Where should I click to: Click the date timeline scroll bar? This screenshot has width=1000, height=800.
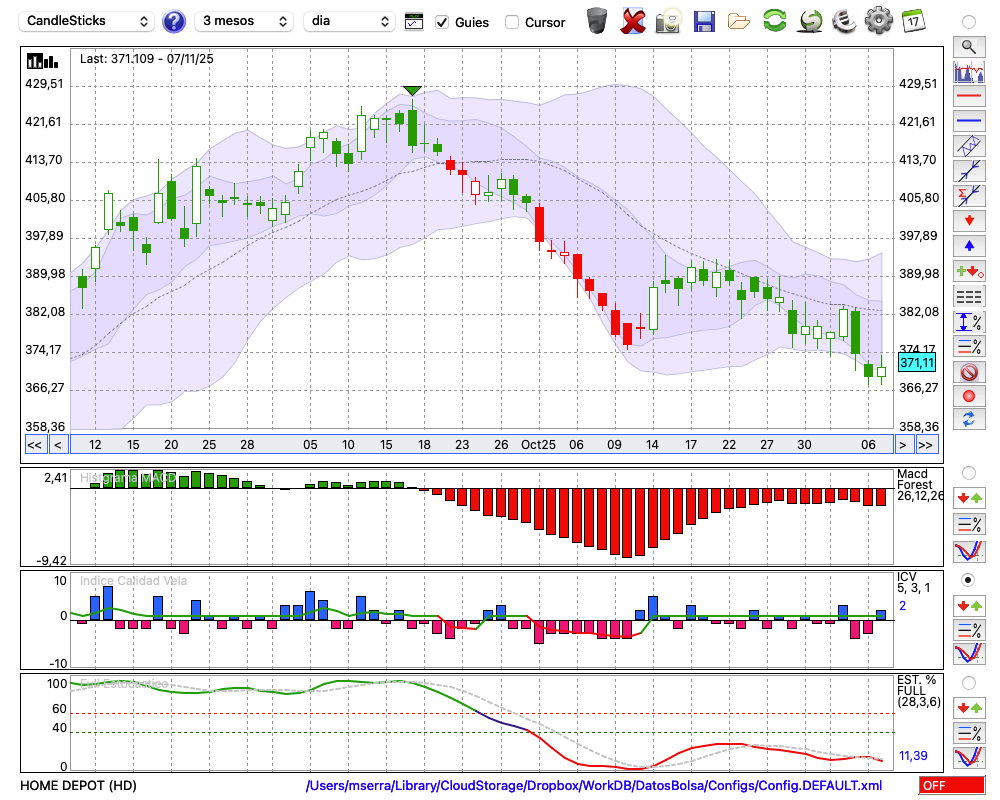coord(480,445)
